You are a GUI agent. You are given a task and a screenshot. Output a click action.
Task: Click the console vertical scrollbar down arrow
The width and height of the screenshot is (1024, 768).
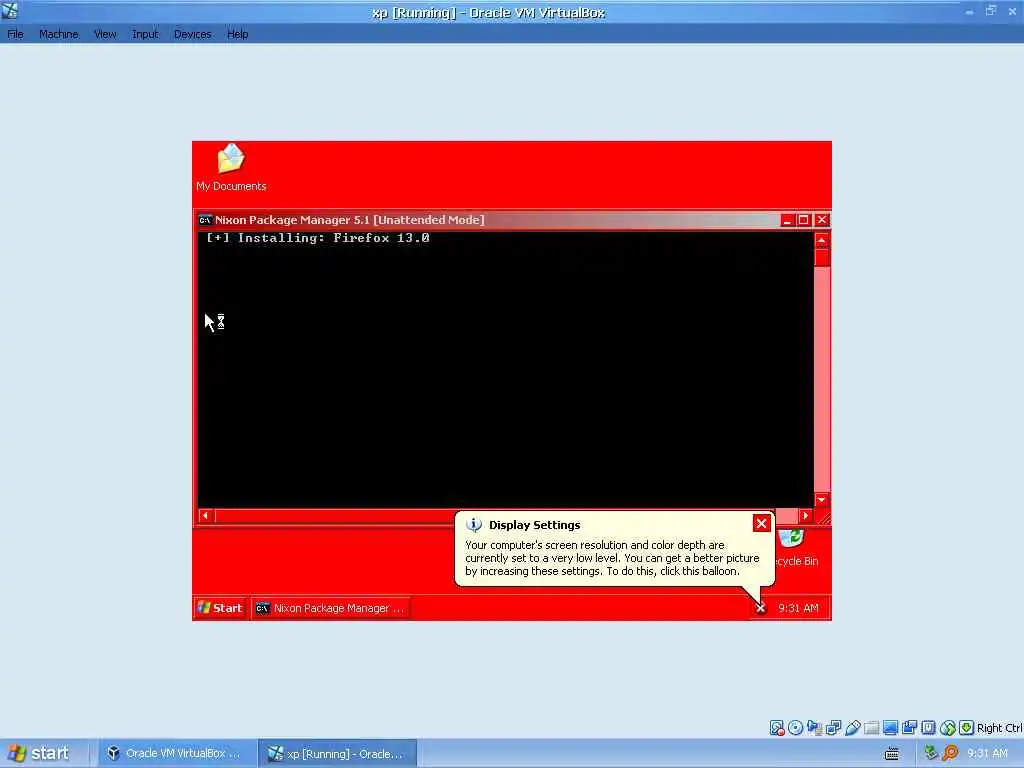(x=822, y=500)
